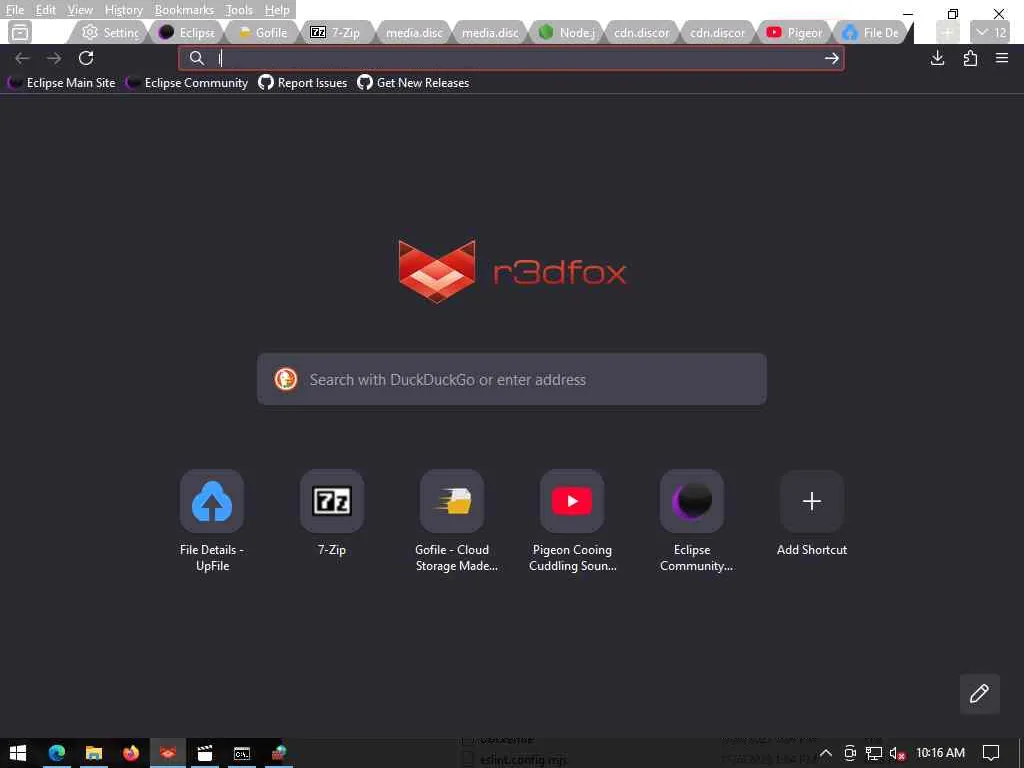This screenshot has width=1024, height=768.
Task: Switch to the Pigeon YouTube tab
Action: [794, 32]
